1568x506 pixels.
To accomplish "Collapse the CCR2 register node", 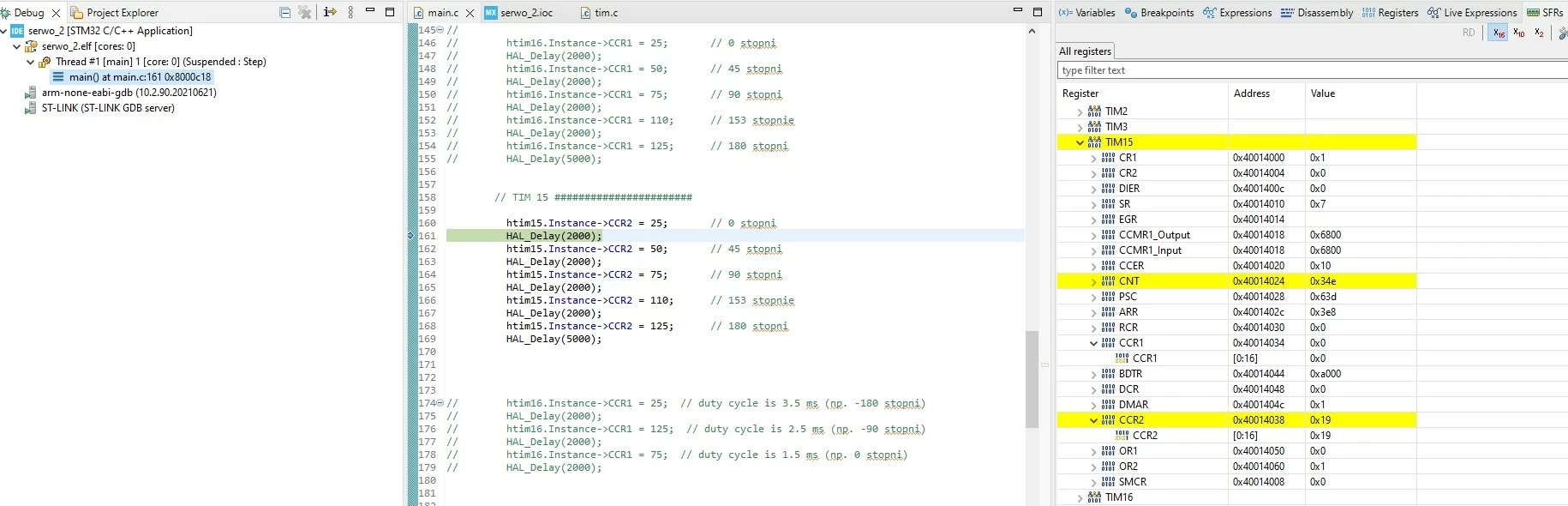I will click(1093, 420).
